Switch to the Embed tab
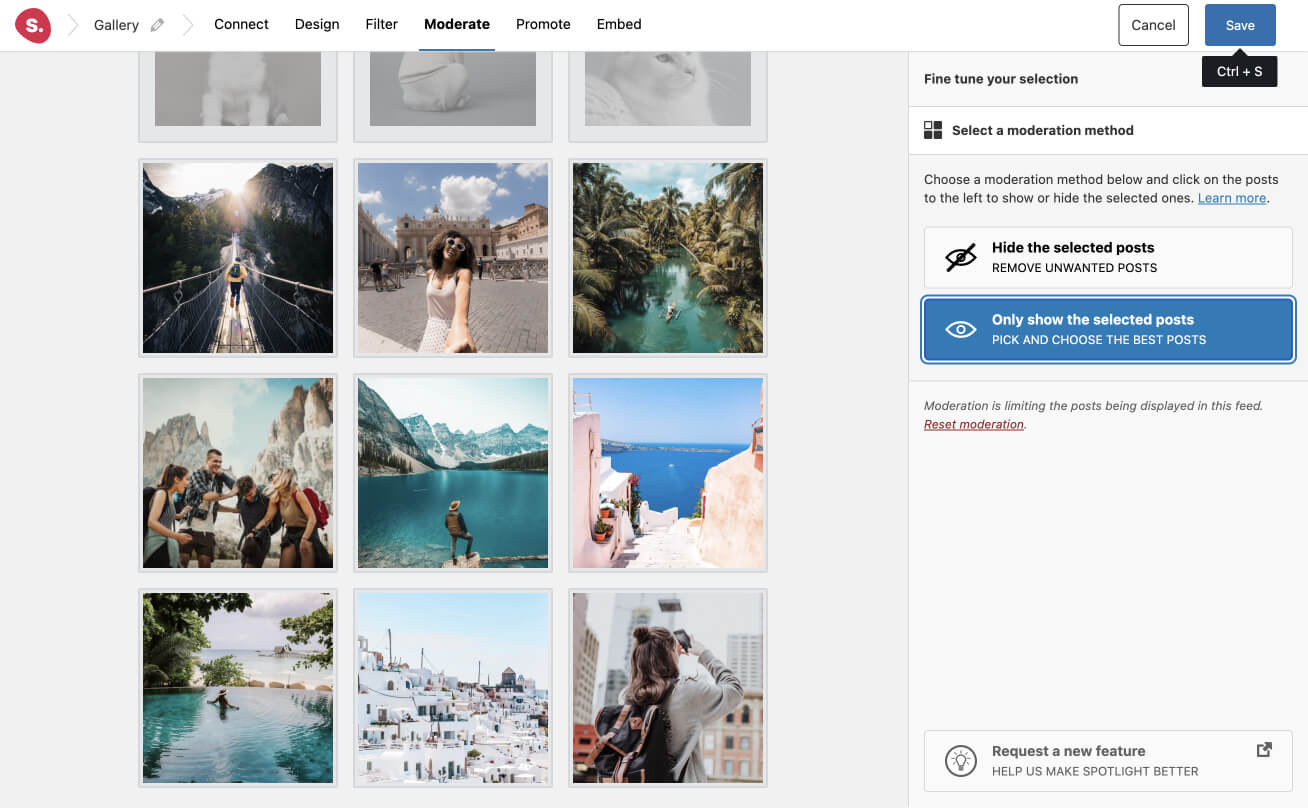The width and height of the screenshot is (1308, 808). pyautogui.click(x=619, y=24)
